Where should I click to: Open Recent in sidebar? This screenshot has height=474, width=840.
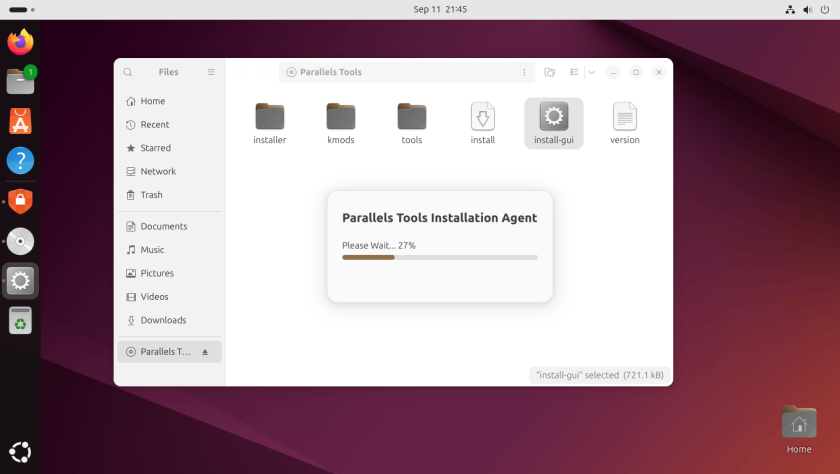point(169,125)
